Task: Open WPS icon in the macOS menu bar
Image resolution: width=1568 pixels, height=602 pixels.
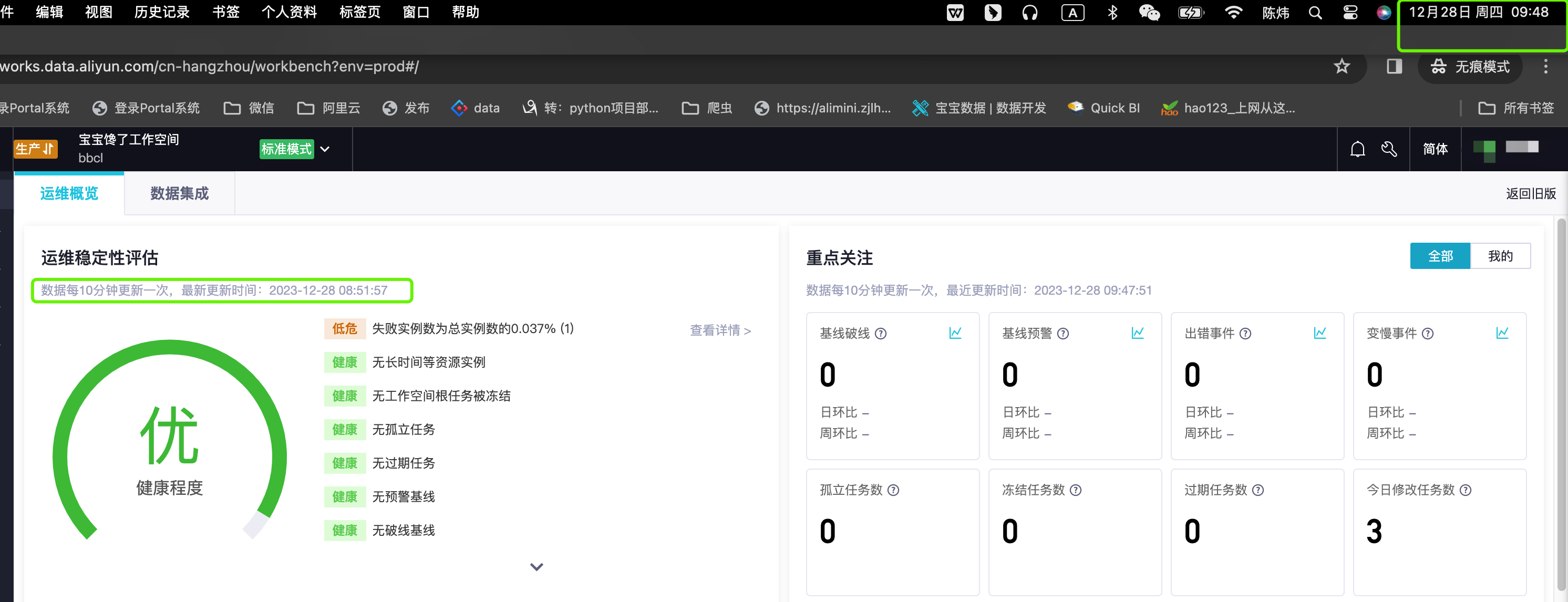Action: [955, 12]
